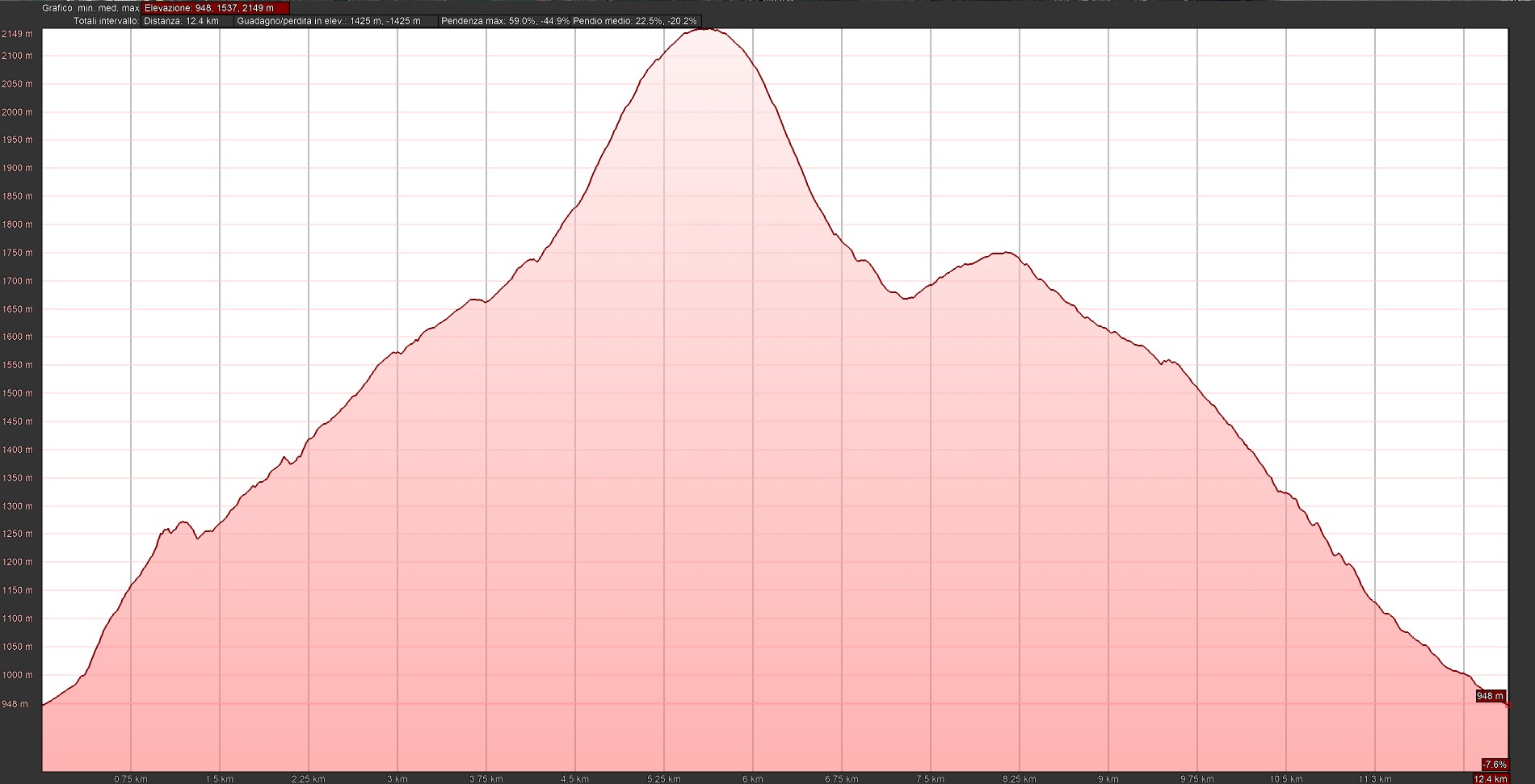Click the red Elevazione statistics field
The image size is (1535, 784).
coord(215,8)
